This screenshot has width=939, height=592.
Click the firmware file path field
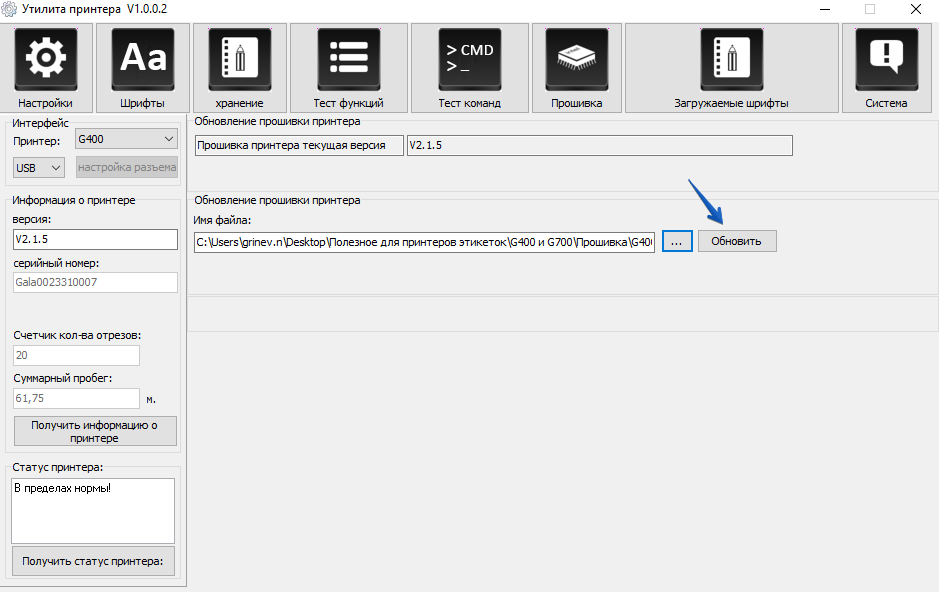click(x=424, y=242)
